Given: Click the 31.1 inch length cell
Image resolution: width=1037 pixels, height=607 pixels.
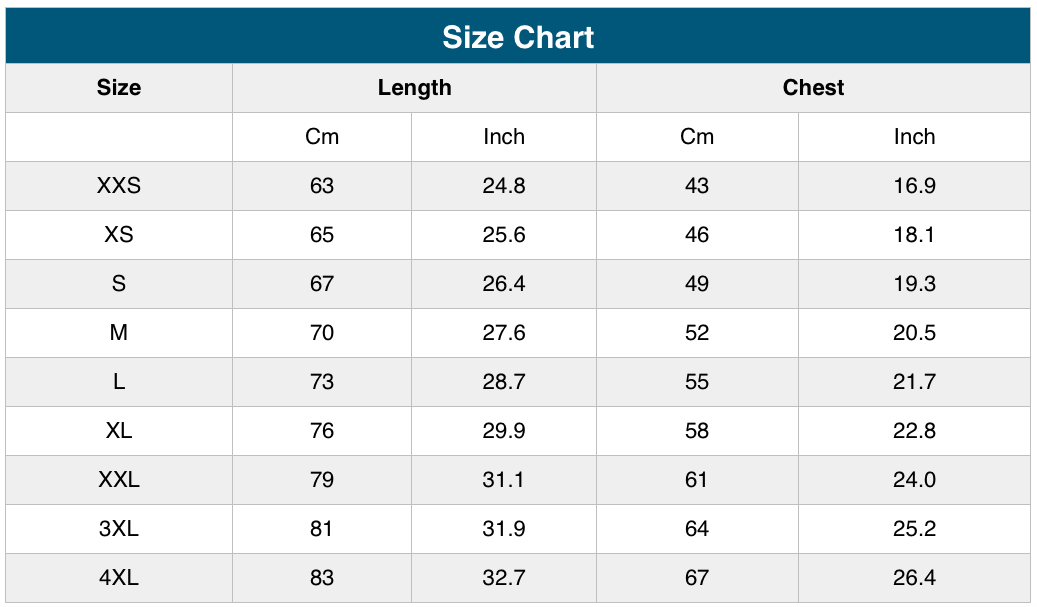Looking at the screenshot, I should tap(504, 480).
